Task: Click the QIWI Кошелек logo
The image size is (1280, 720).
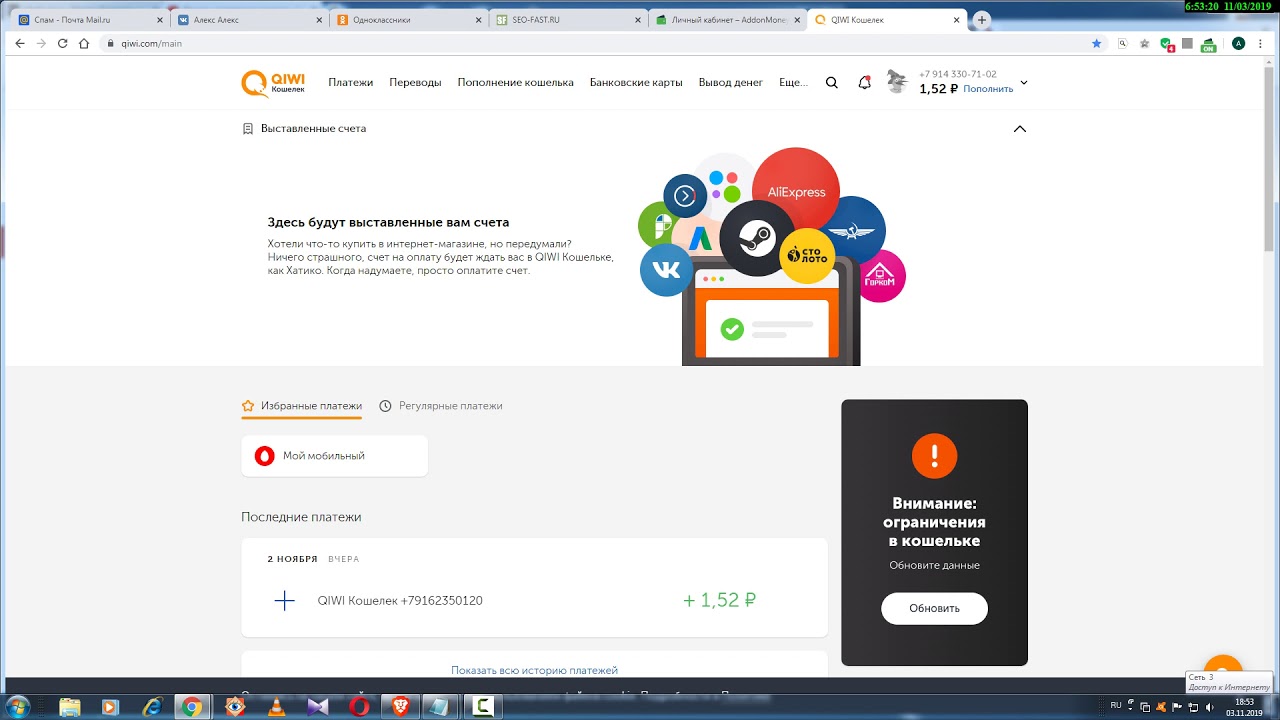Action: pyautogui.click(x=273, y=83)
